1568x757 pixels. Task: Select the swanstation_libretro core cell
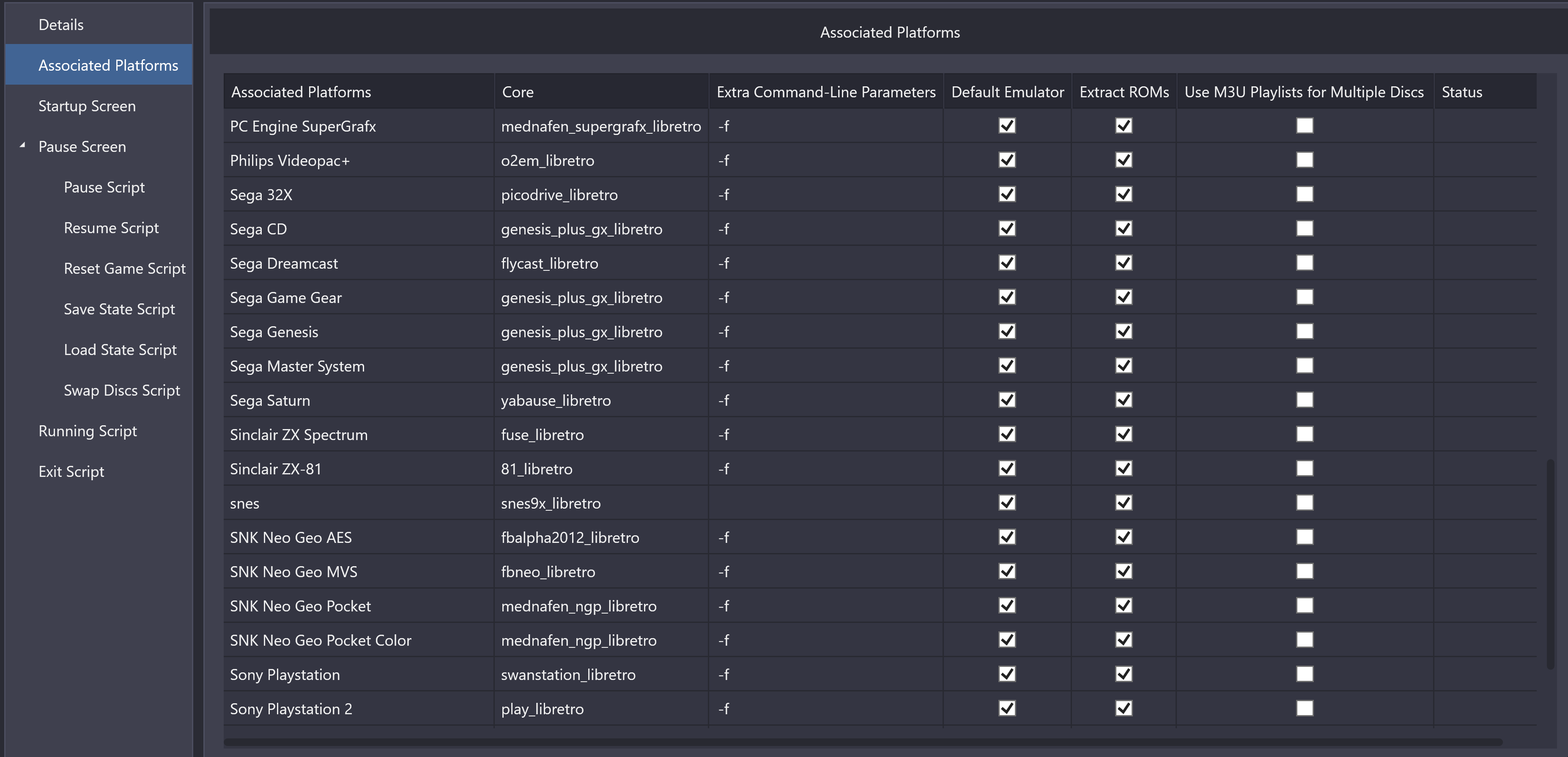point(601,674)
